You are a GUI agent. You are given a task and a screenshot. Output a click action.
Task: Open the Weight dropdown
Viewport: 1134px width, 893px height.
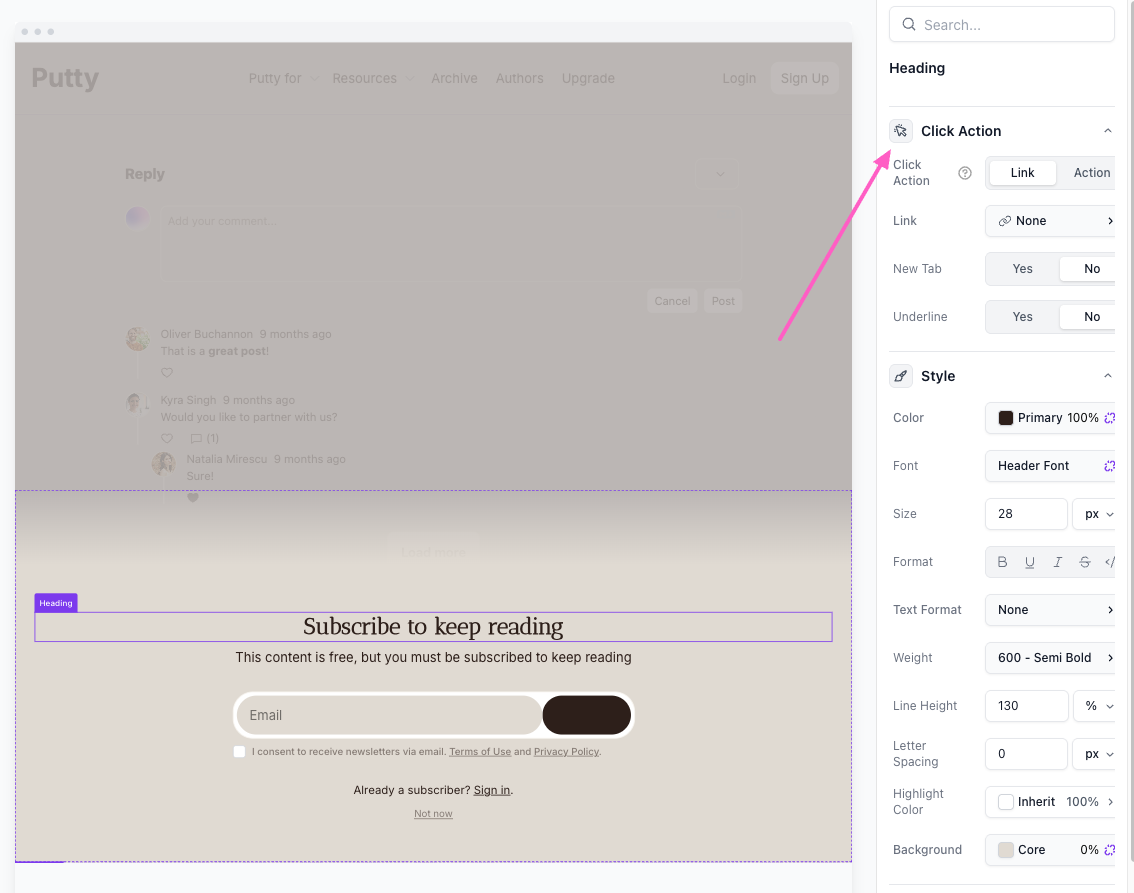click(1050, 658)
